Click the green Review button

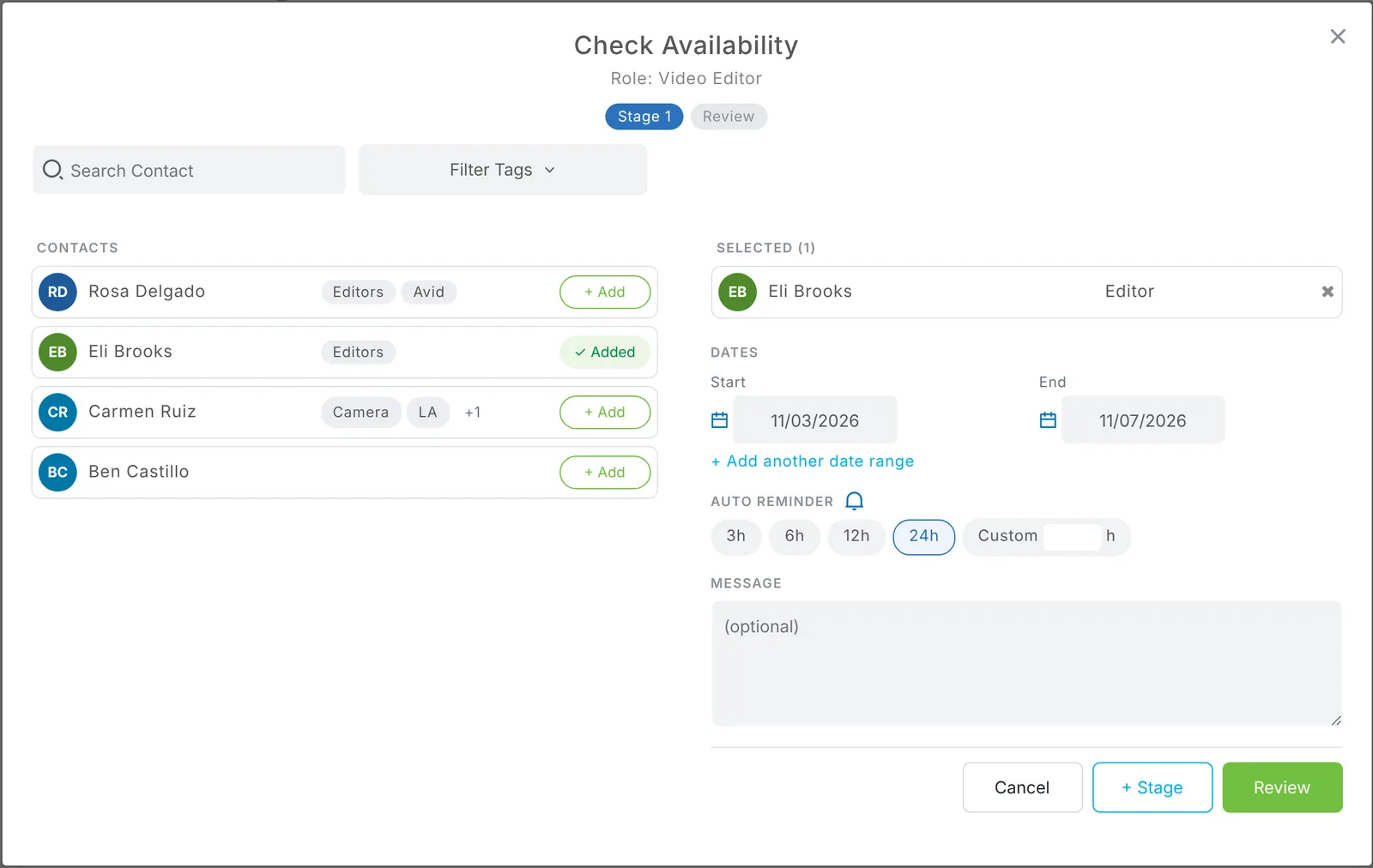(x=1282, y=787)
